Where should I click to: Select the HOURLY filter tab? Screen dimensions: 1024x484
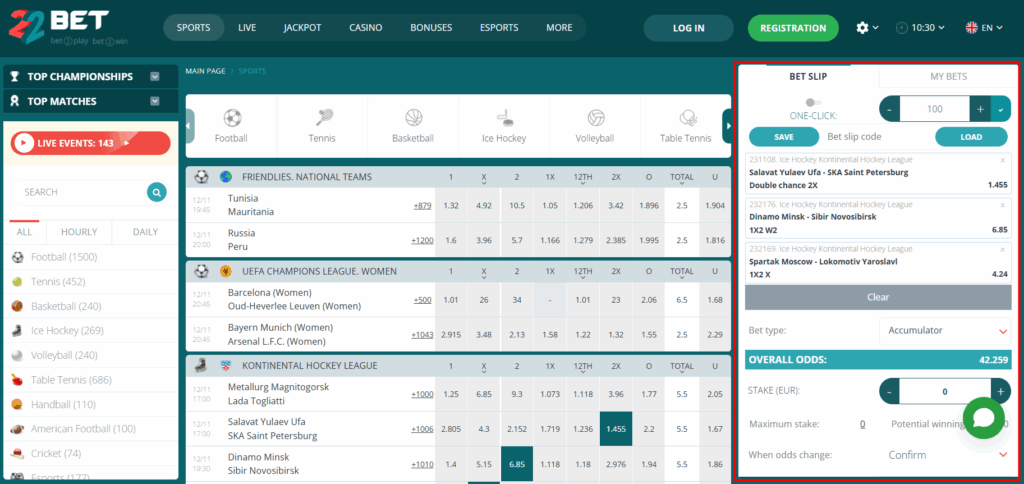pyautogui.click(x=79, y=232)
